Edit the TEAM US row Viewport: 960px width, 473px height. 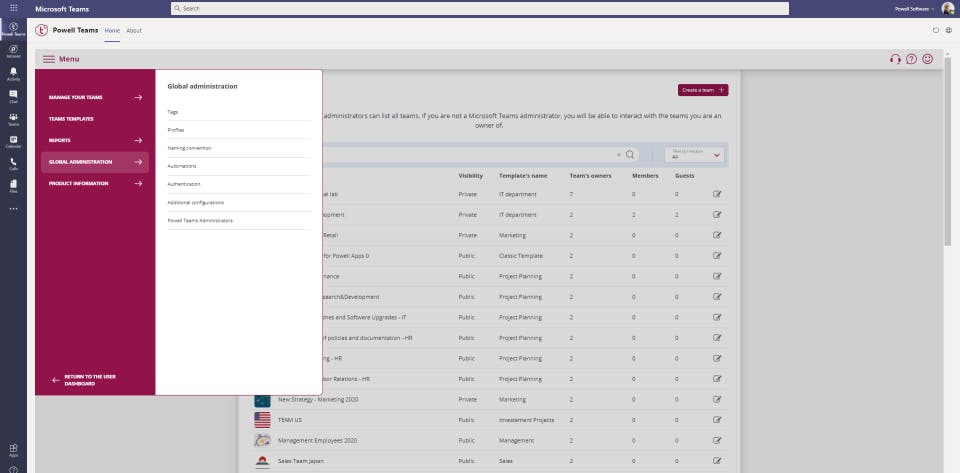click(x=717, y=420)
